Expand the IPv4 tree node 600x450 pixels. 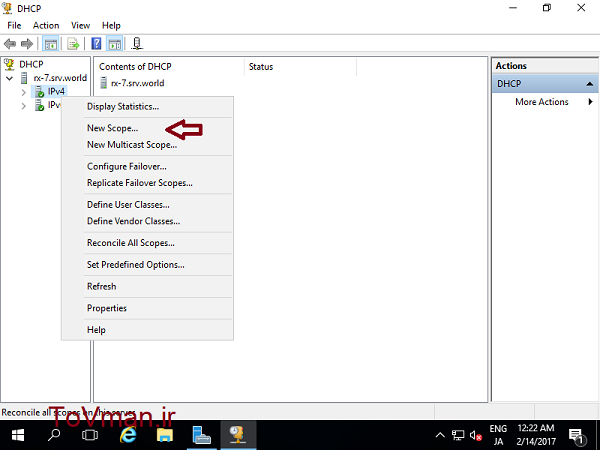pos(24,92)
